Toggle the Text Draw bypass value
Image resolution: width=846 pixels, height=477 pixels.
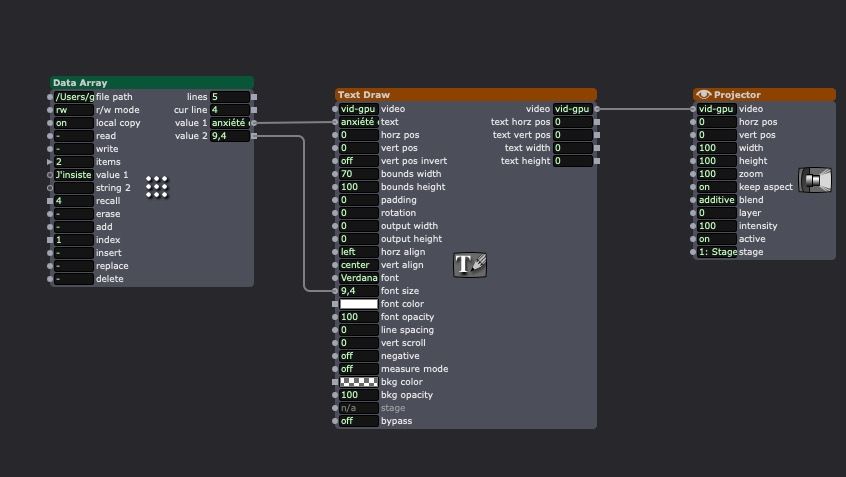pyautogui.click(x=358, y=421)
